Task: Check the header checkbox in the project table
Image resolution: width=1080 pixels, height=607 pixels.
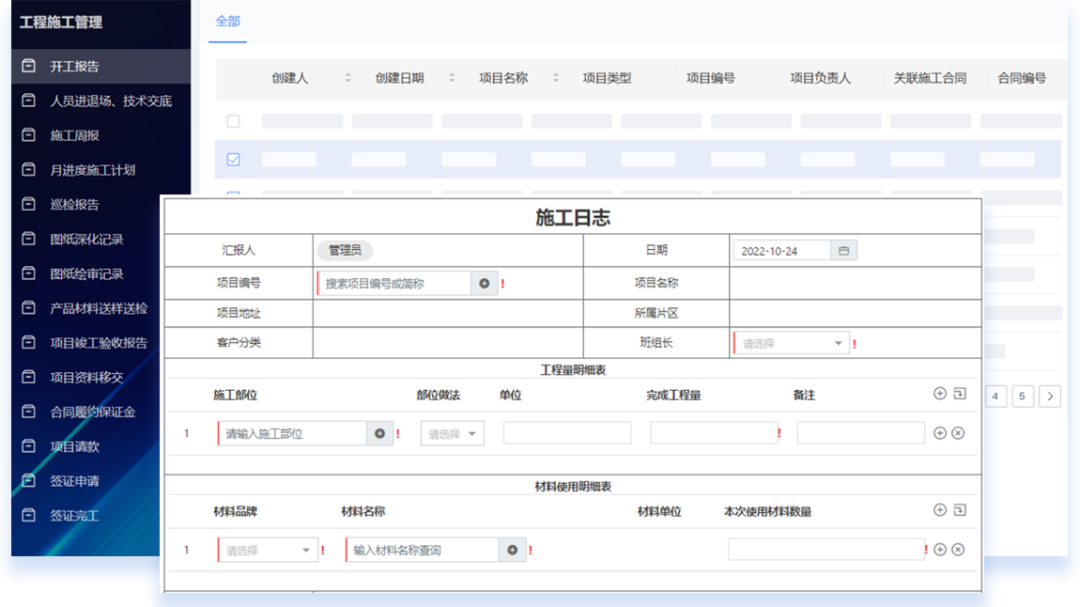Action: point(235,118)
